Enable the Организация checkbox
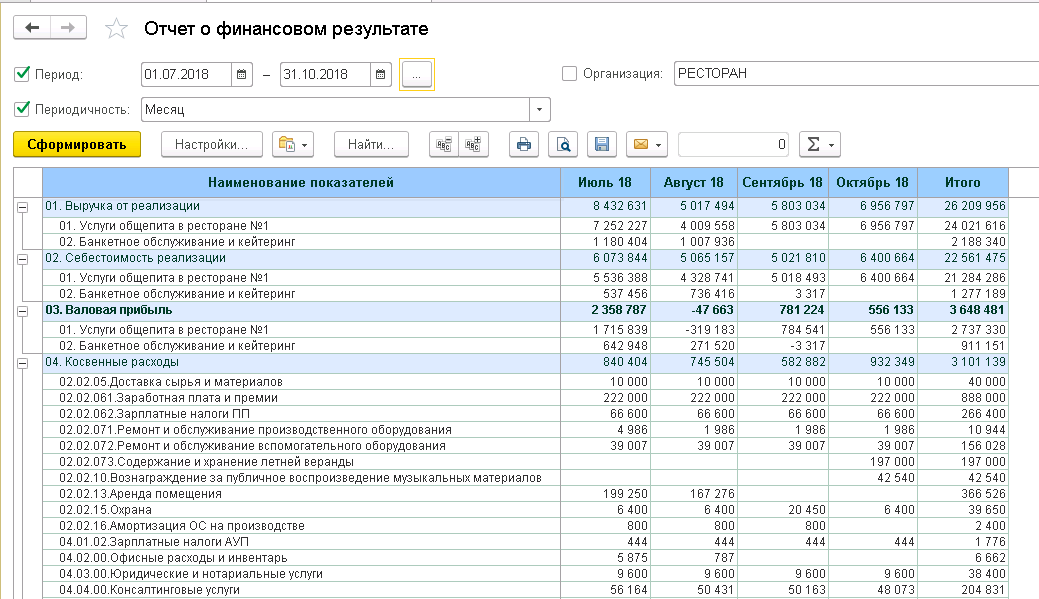Screen dimensions: 1039x599 coord(569,73)
